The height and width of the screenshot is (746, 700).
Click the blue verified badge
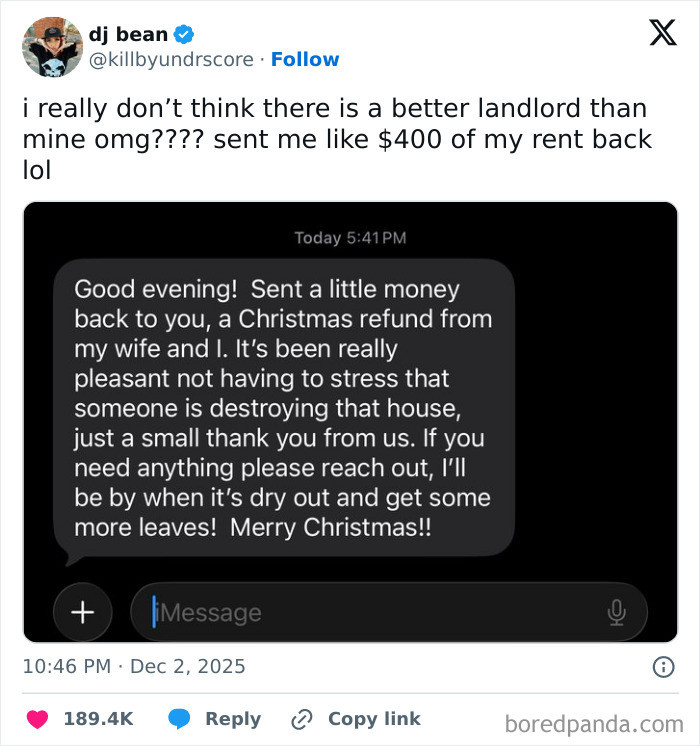(184, 35)
